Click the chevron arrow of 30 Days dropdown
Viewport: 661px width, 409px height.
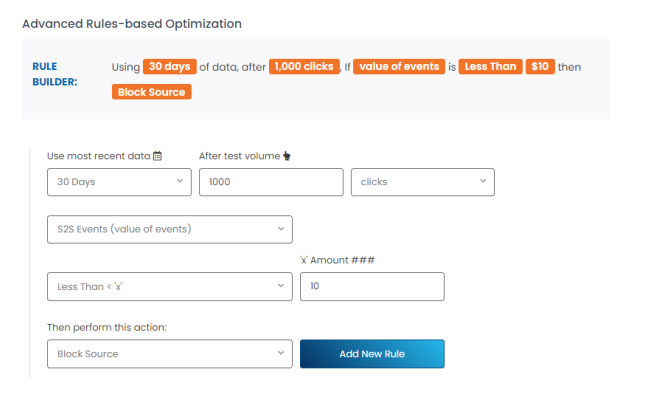(180, 181)
